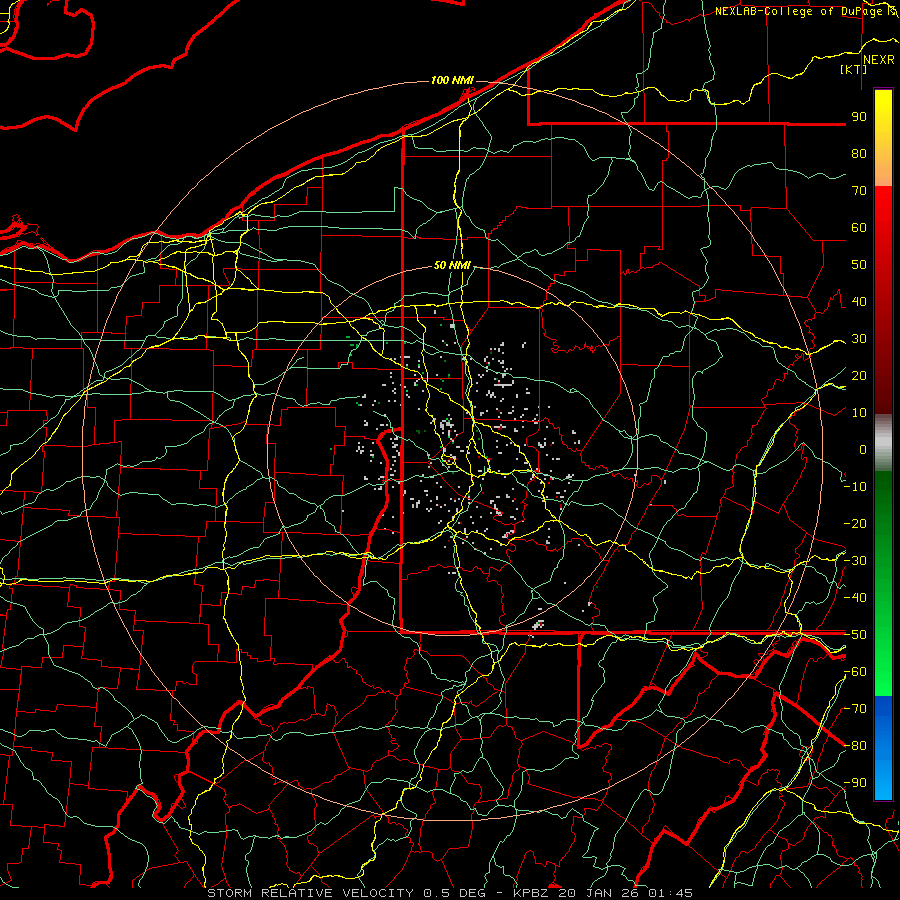Click the 01:45 timestamp in the caption
The width and height of the screenshot is (900, 900).
tap(670, 893)
